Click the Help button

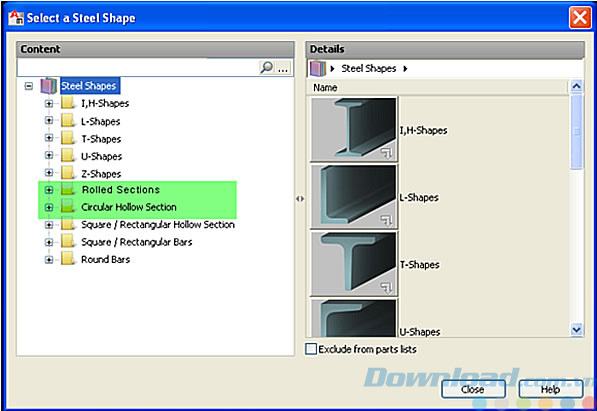551,389
